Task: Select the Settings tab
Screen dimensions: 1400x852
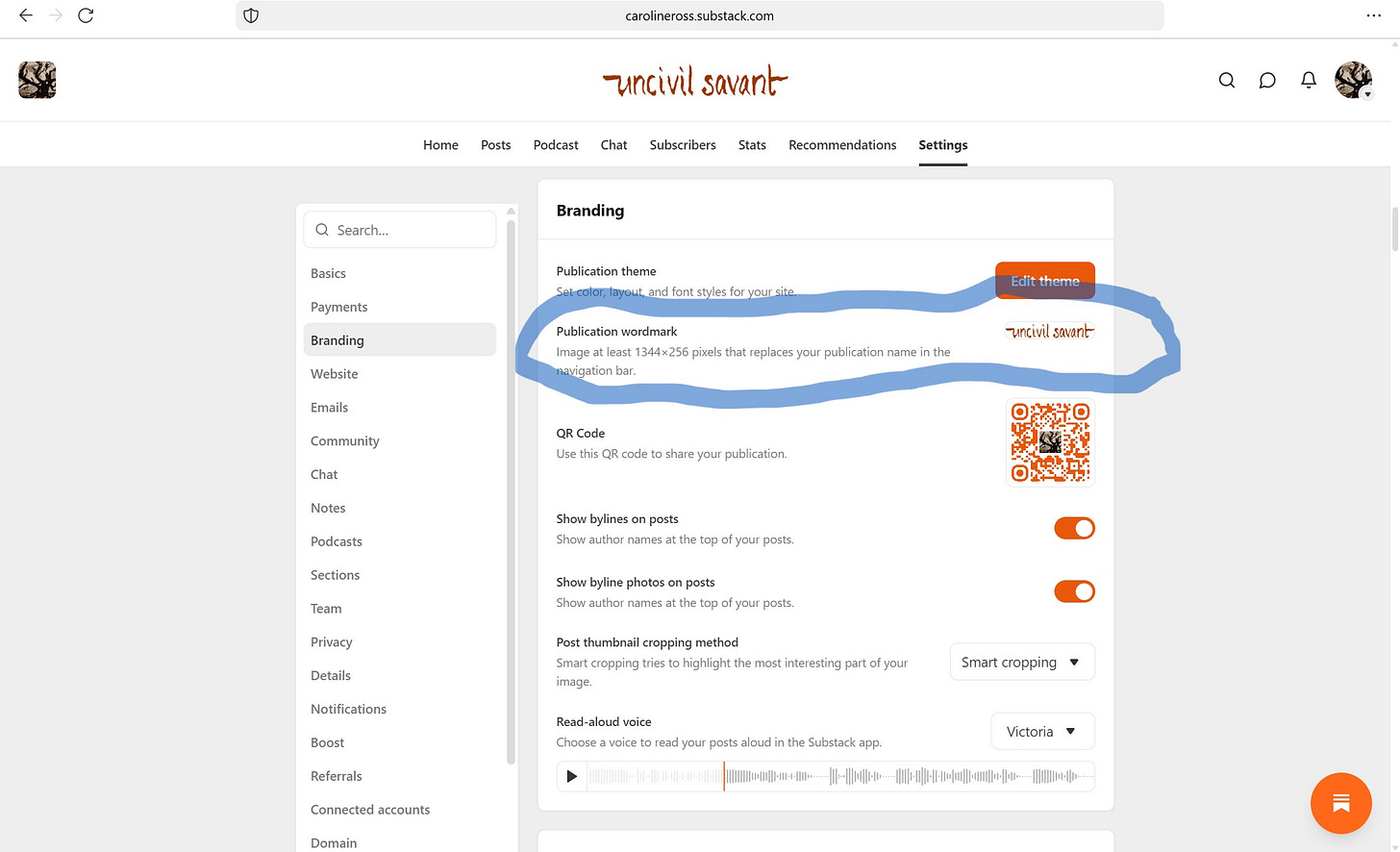Action: click(943, 145)
